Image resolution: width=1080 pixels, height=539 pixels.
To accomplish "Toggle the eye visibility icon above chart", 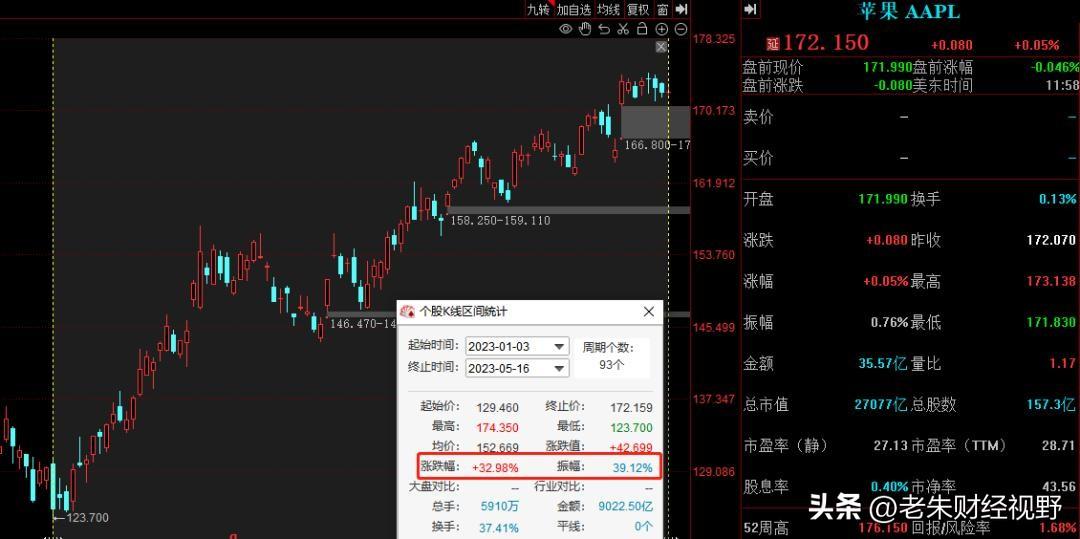I will [565, 29].
